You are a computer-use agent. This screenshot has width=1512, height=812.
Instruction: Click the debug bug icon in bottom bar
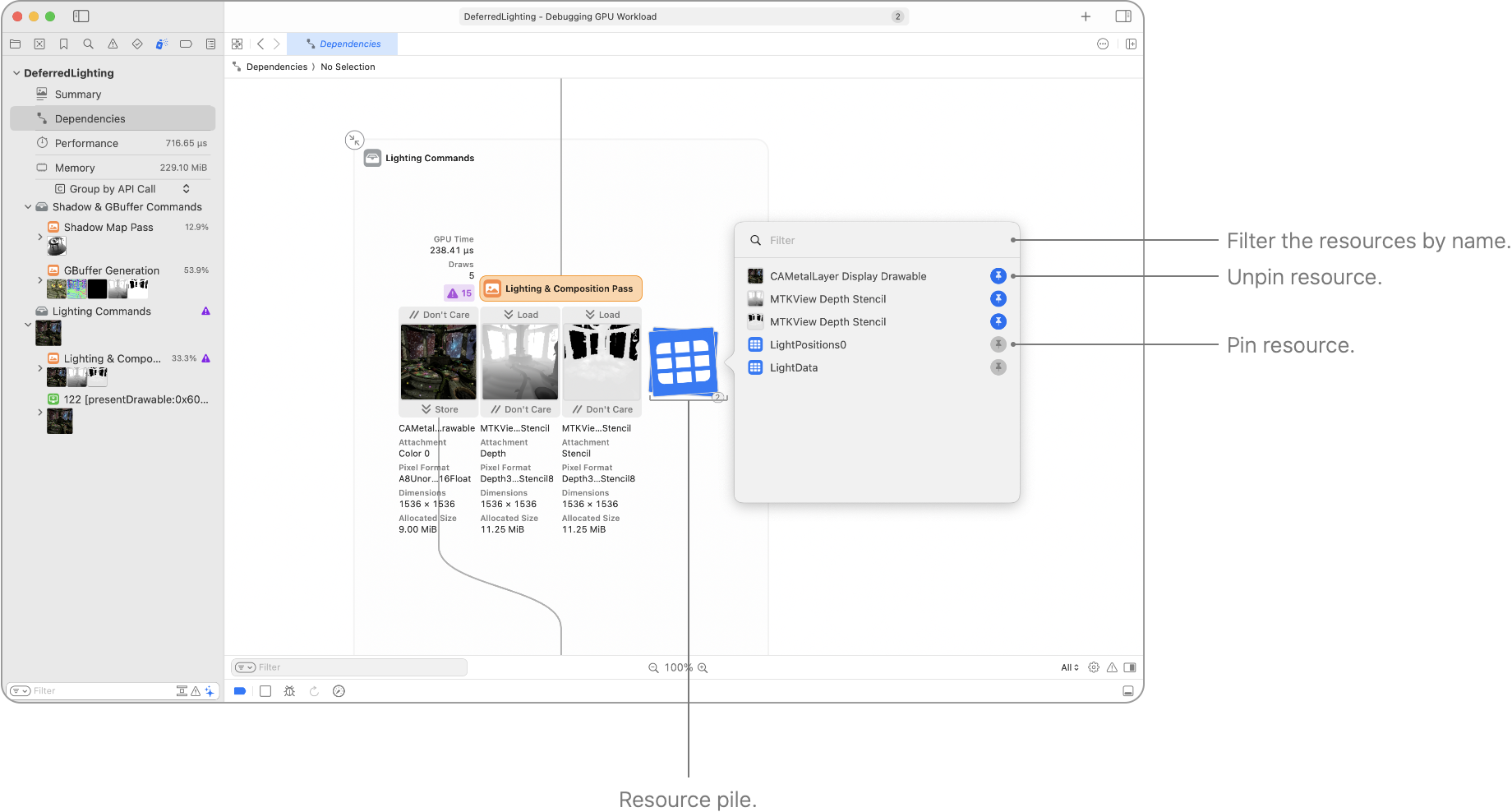tap(289, 691)
